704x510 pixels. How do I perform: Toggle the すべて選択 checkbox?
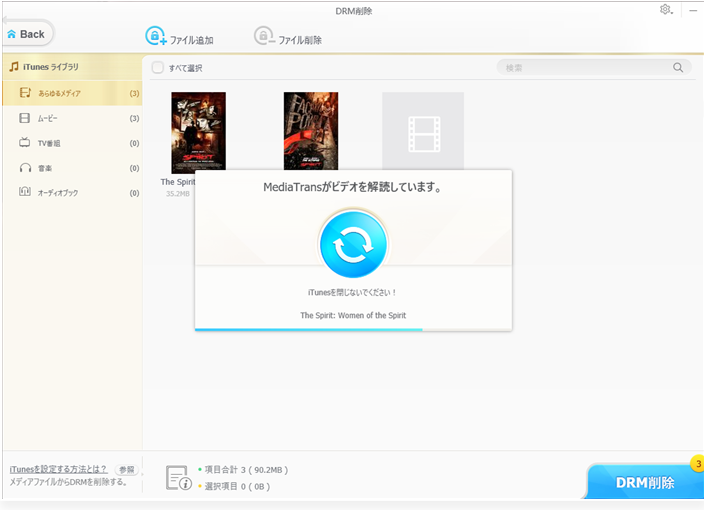point(158,67)
